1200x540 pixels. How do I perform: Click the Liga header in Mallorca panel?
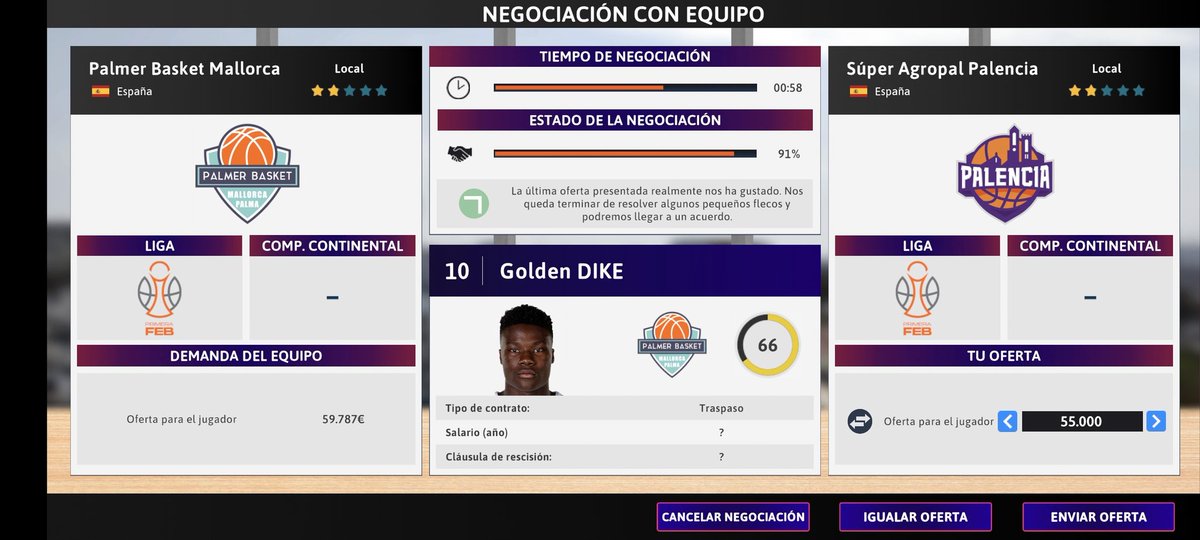(160, 246)
